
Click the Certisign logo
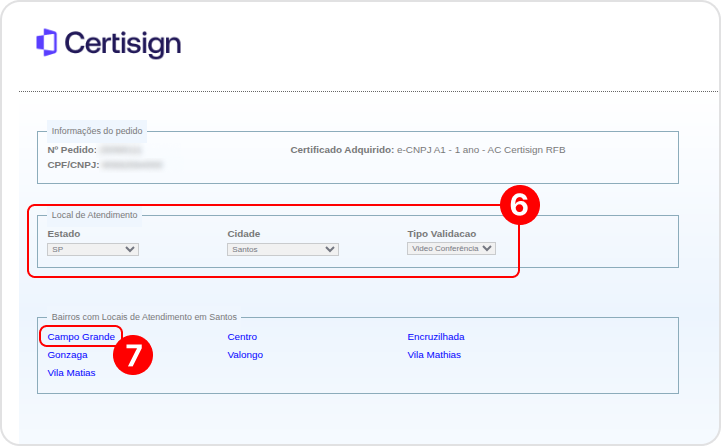(x=109, y=43)
